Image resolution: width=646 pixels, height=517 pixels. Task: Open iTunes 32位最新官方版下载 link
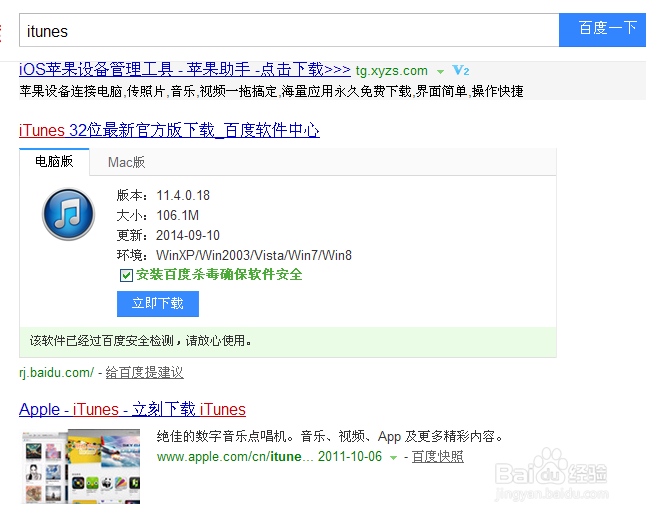coord(169,130)
